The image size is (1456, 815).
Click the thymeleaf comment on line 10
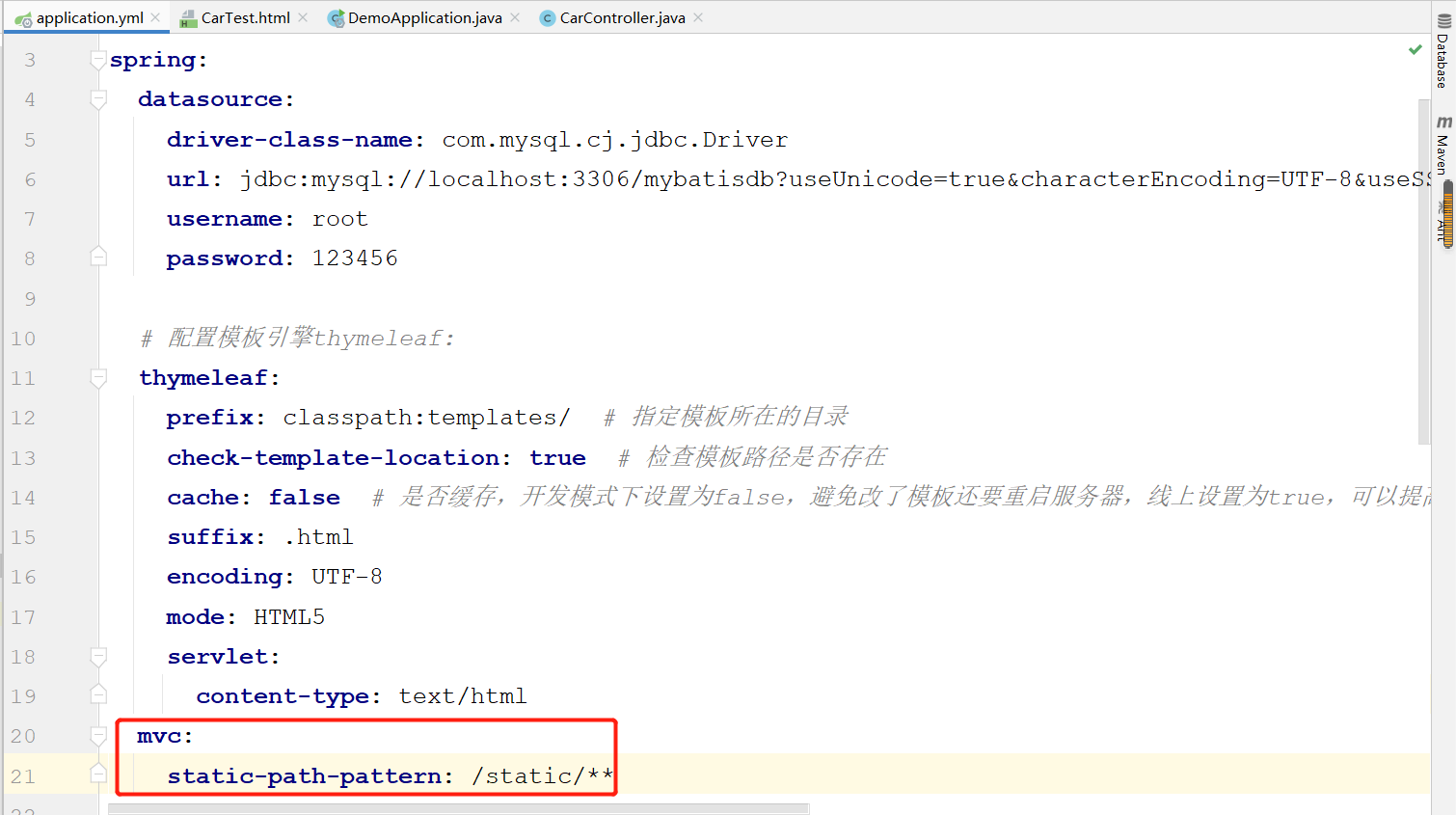297,338
